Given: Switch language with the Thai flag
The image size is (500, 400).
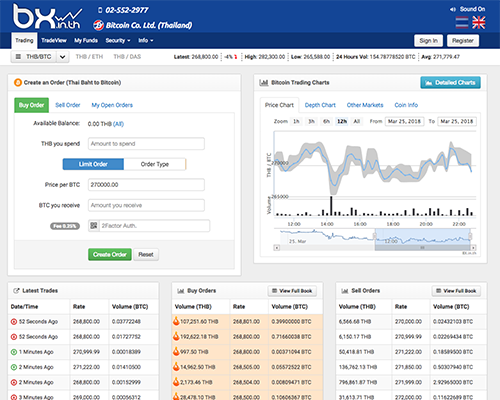Looking at the screenshot, I should pyautogui.click(x=462, y=23).
